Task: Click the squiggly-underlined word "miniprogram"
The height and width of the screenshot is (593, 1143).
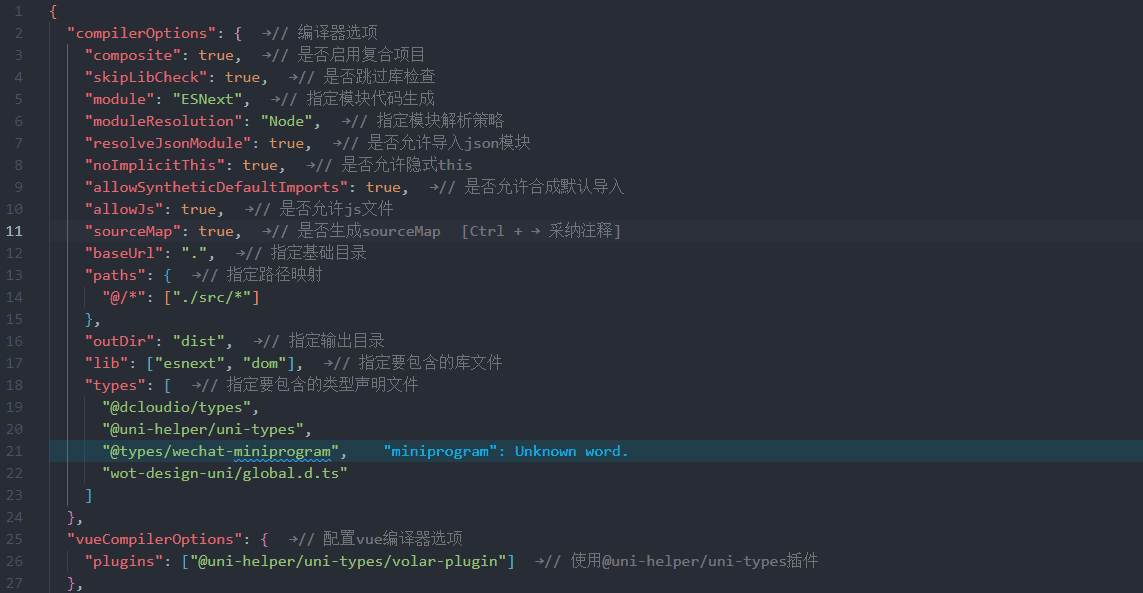Action: pos(283,451)
